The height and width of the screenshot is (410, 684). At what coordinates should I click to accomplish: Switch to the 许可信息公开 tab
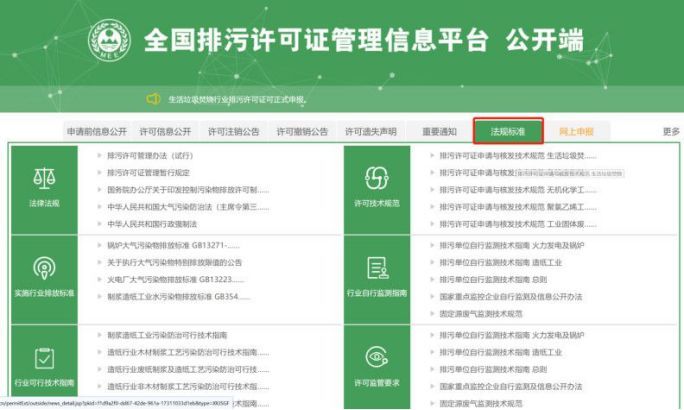tap(164, 131)
